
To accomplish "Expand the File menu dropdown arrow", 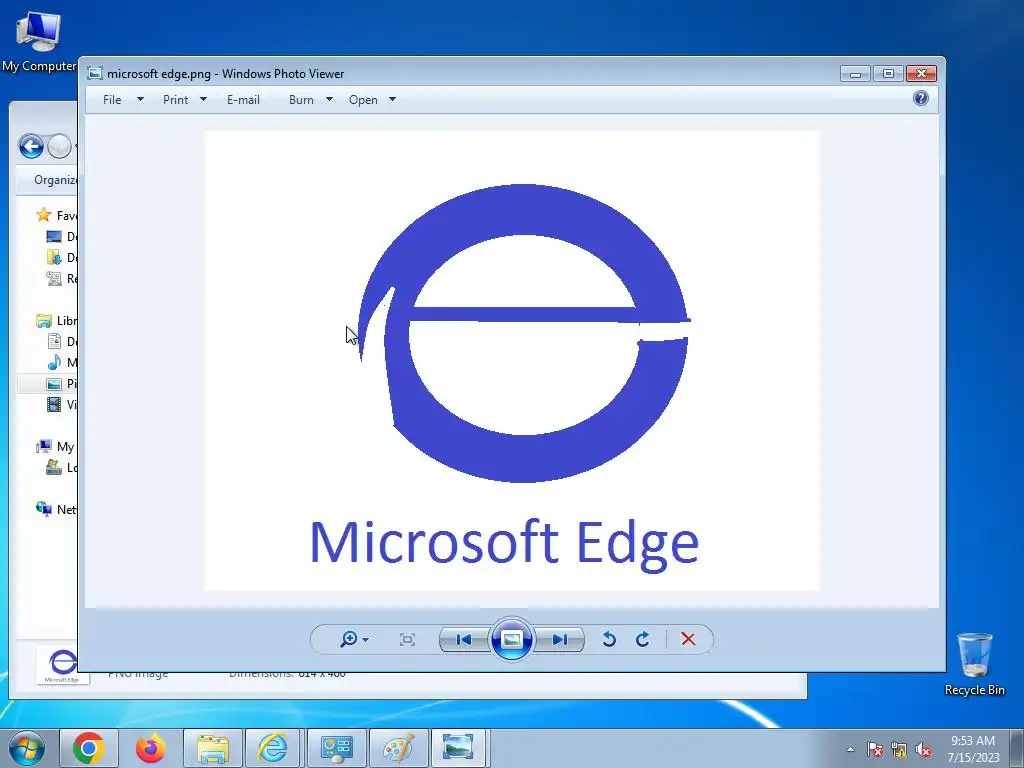I will [140, 99].
